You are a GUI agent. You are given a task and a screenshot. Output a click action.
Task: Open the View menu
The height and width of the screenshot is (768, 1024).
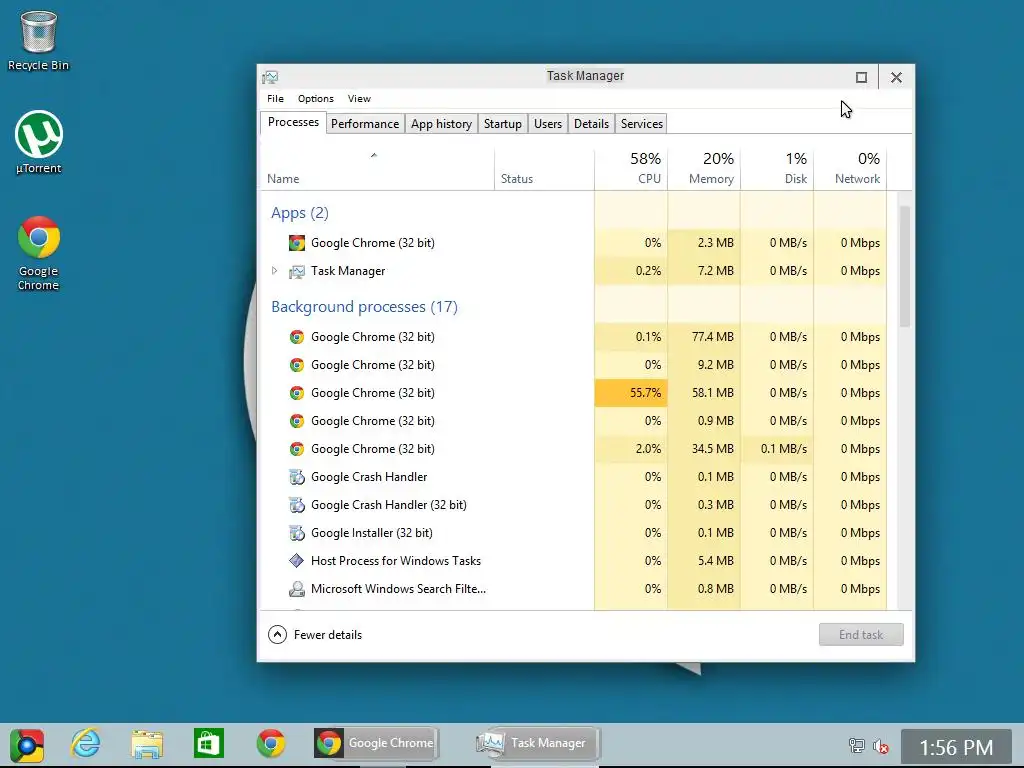click(359, 99)
